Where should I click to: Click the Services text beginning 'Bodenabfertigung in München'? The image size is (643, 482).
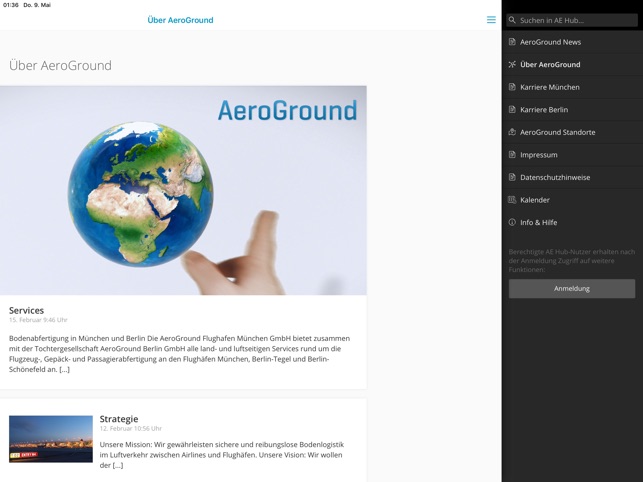pyautogui.click(x=180, y=354)
